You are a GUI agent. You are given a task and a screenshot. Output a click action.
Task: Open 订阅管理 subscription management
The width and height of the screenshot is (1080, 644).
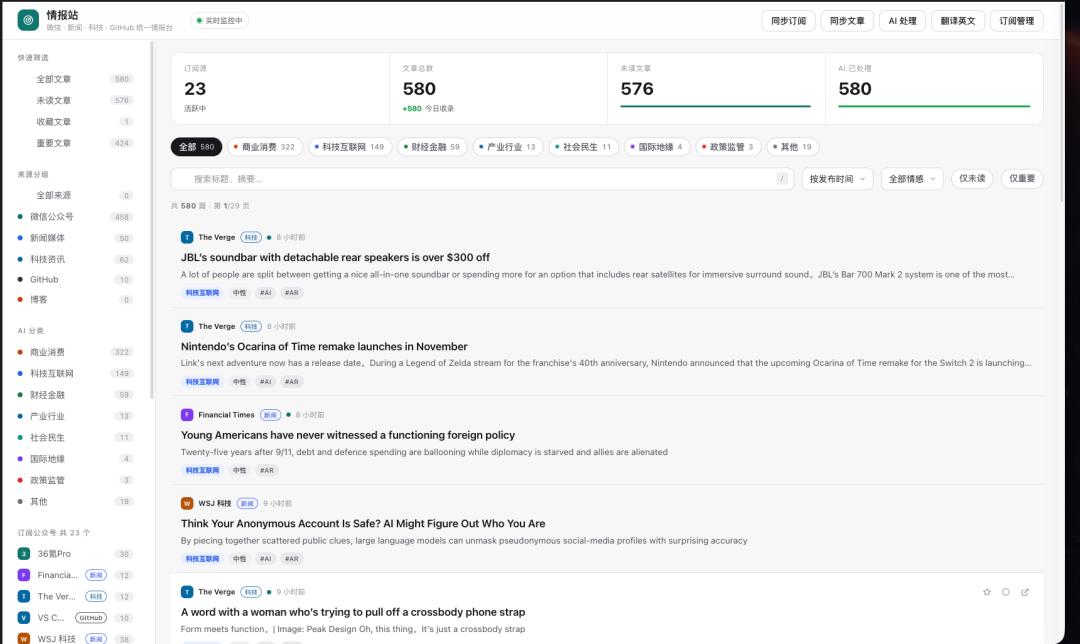pos(1017,21)
